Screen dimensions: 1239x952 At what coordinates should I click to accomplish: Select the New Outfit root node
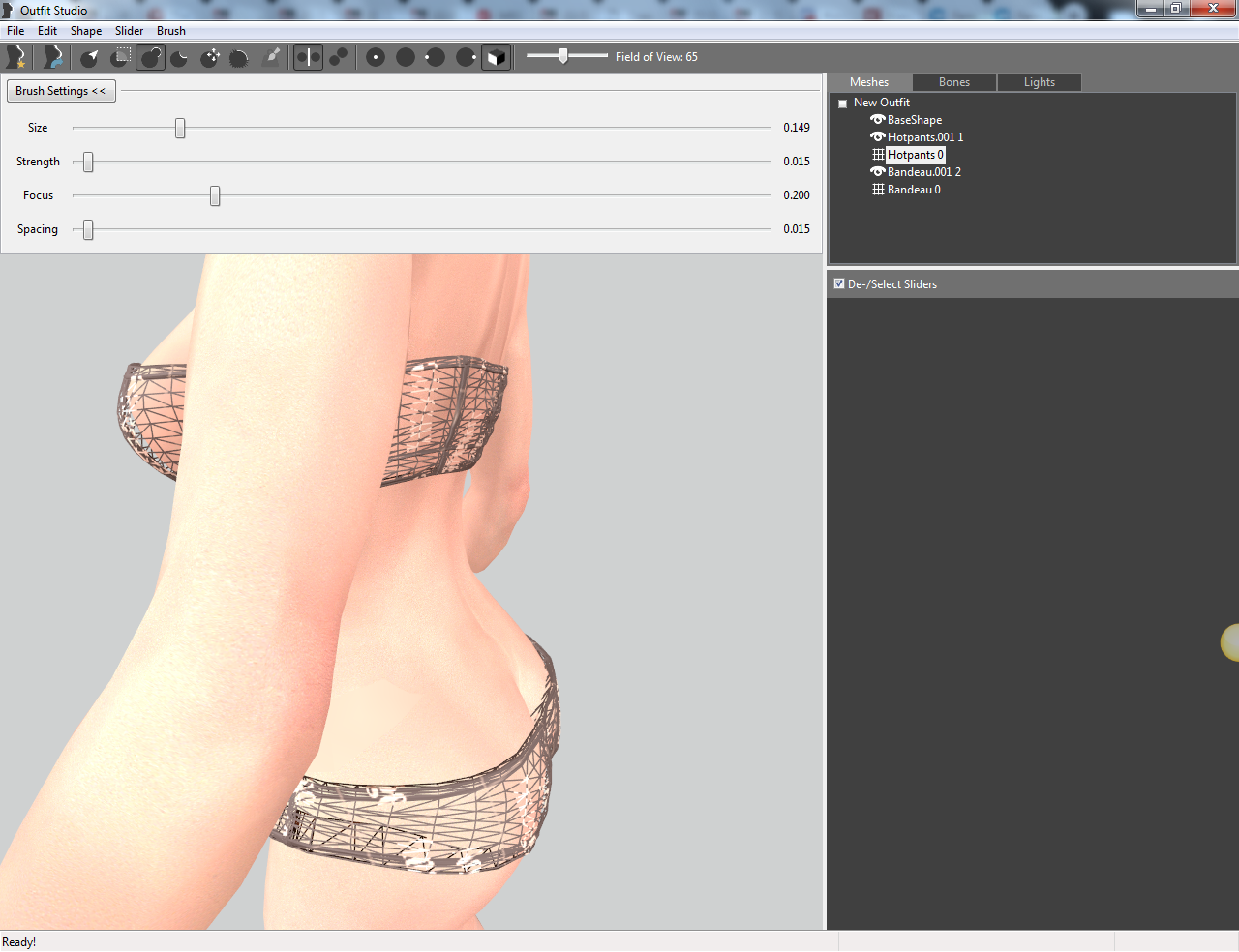pyautogui.click(x=882, y=103)
